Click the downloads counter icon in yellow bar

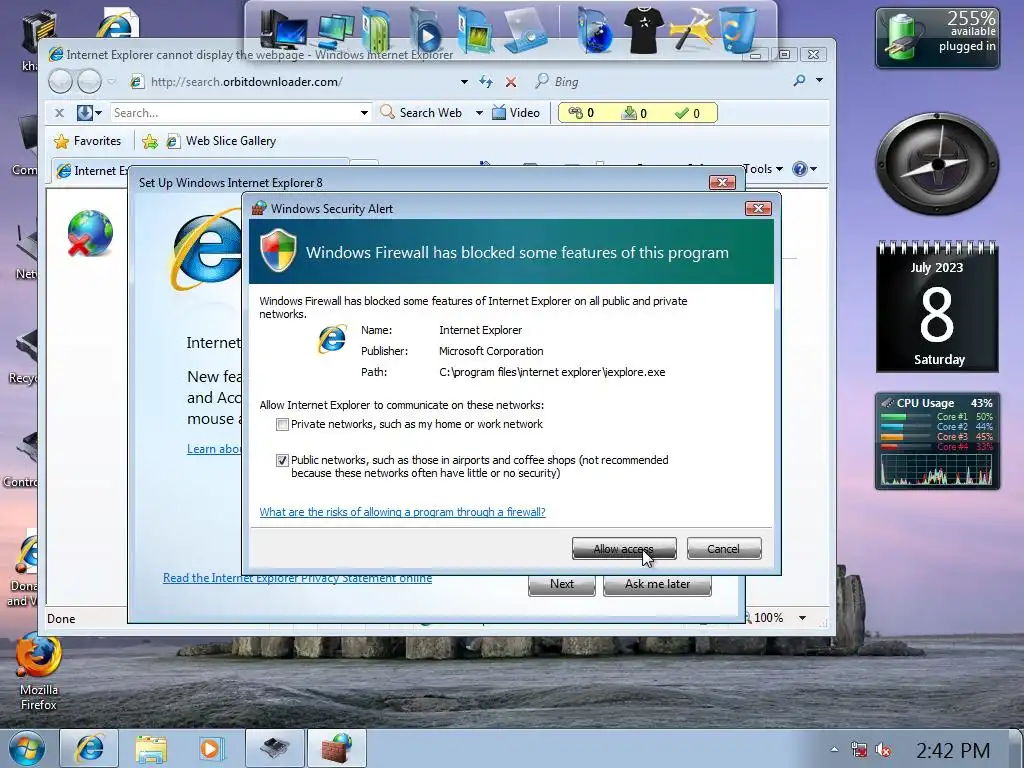click(628, 113)
